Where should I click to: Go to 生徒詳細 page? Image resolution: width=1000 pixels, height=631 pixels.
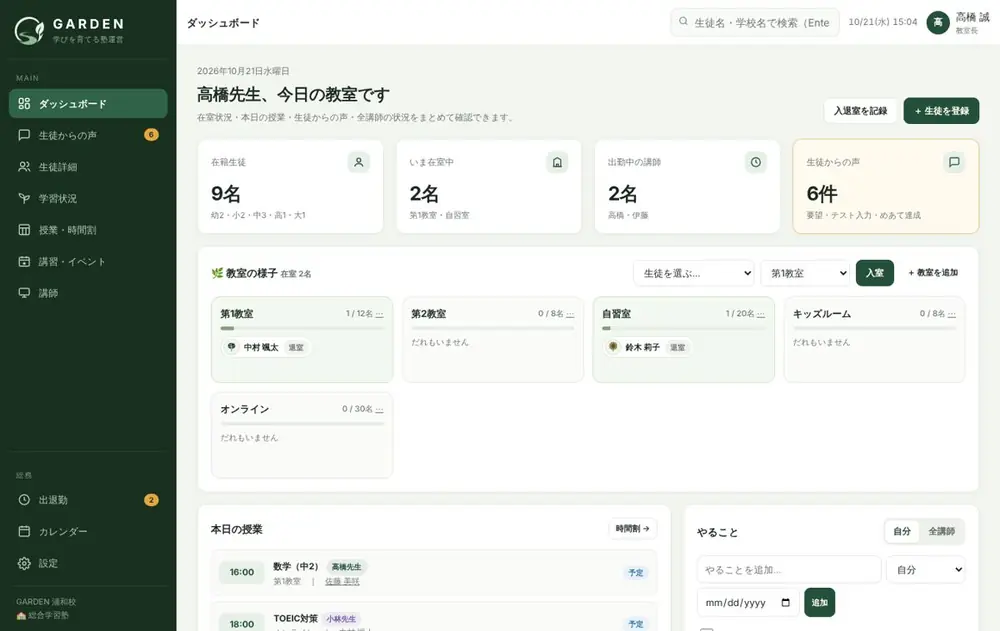point(88,167)
